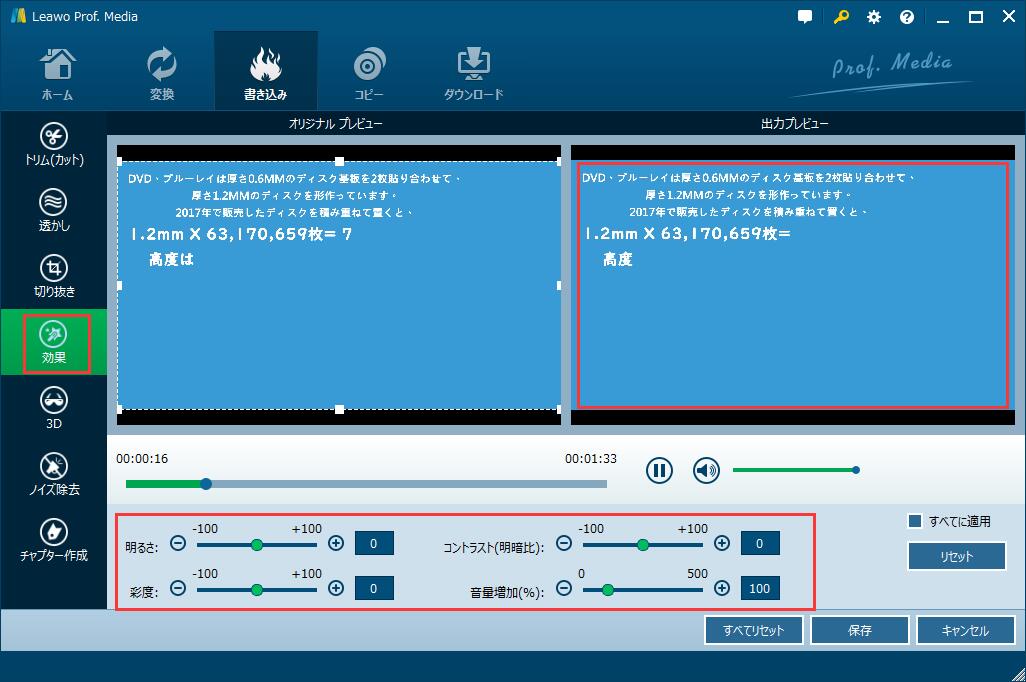Screen dimensions: 1026x682
Task: Mute audio with the speaker icon
Action: pos(705,470)
